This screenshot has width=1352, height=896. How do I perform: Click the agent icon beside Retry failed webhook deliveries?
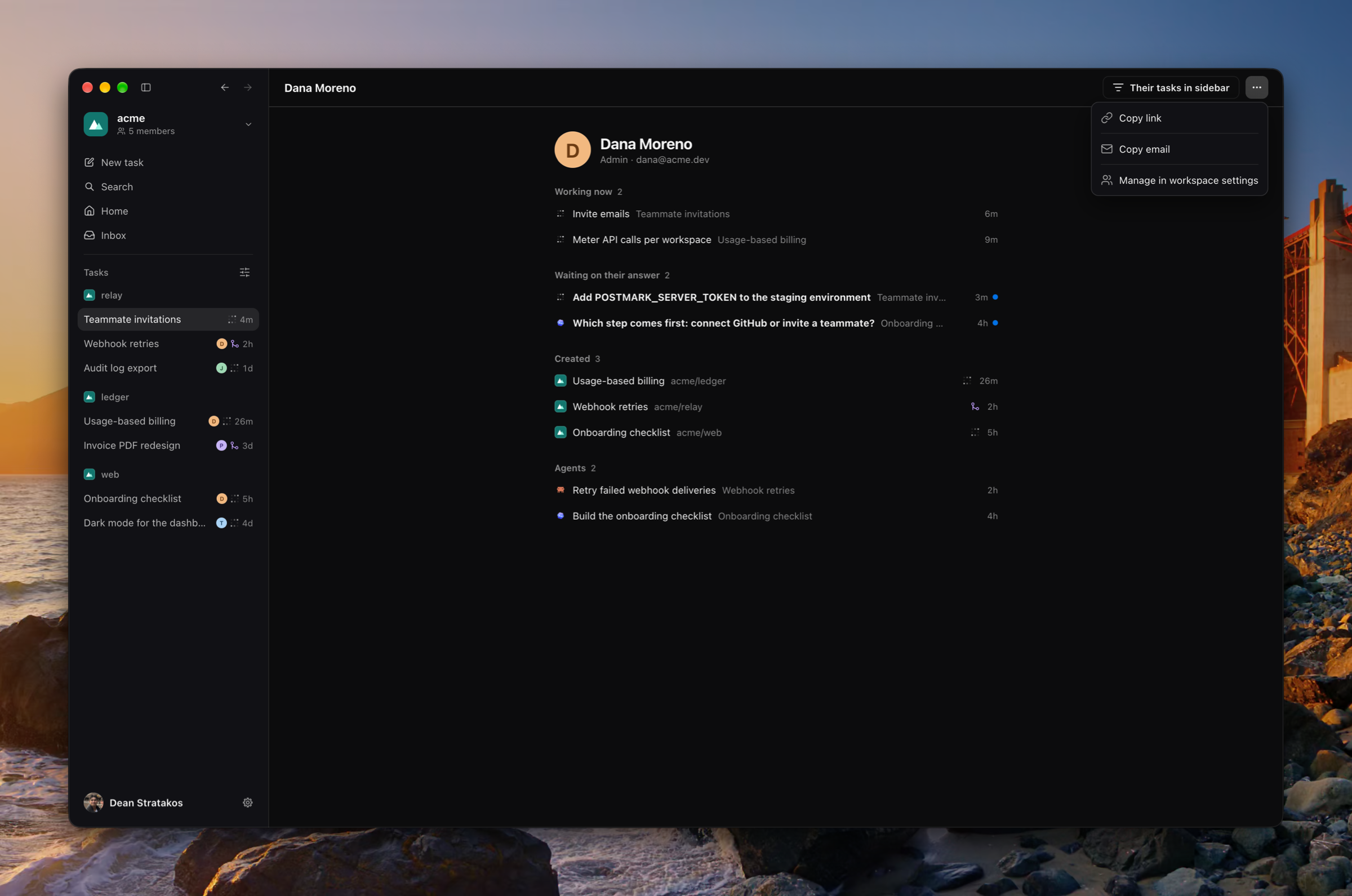pos(561,490)
